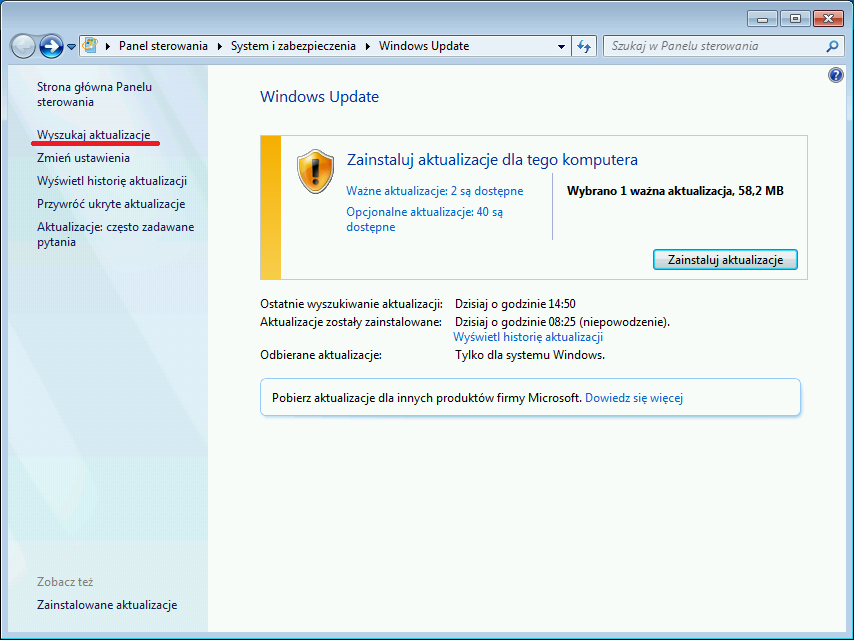Viewport: 854px width, 640px height.
Task: Open Ważne aktualizacje: 2 są dostępne
Action: tap(435, 191)
